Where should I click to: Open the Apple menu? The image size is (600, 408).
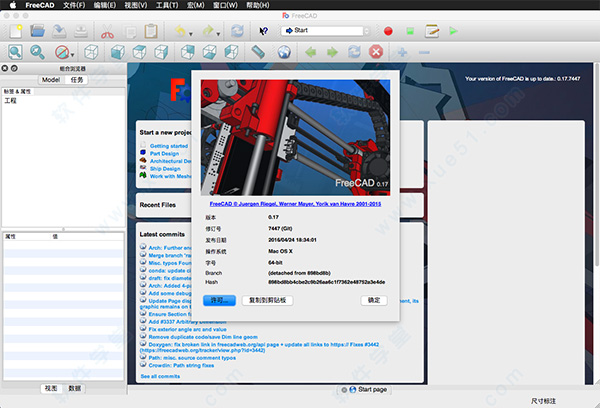pyautogui.click(x=13, y=5)
